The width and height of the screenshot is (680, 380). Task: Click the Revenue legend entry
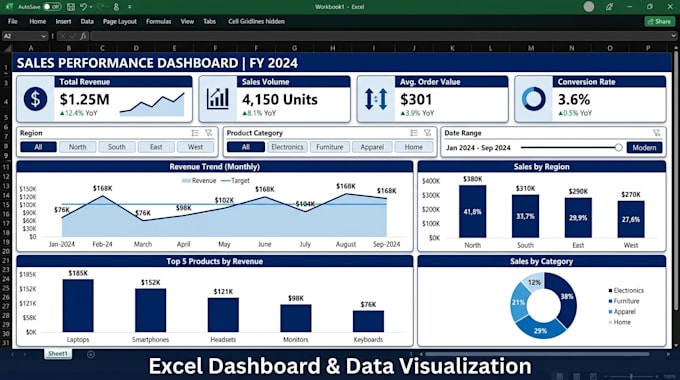click(x=199, y=180)
